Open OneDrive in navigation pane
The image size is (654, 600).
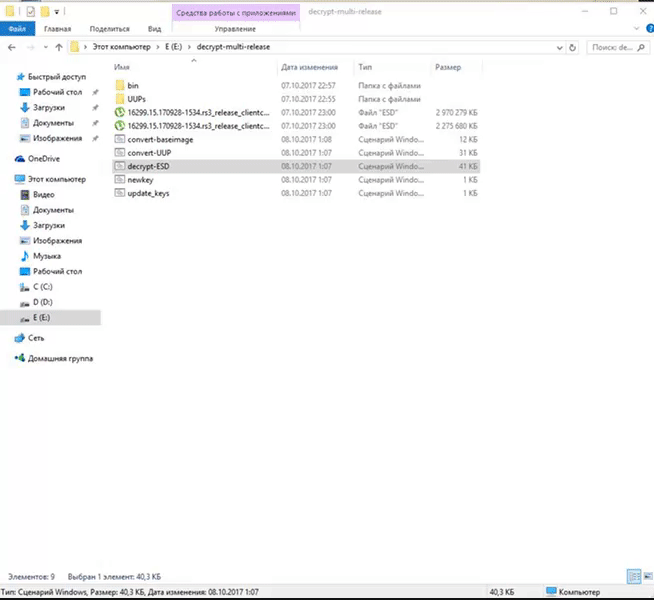click(44, 159)
